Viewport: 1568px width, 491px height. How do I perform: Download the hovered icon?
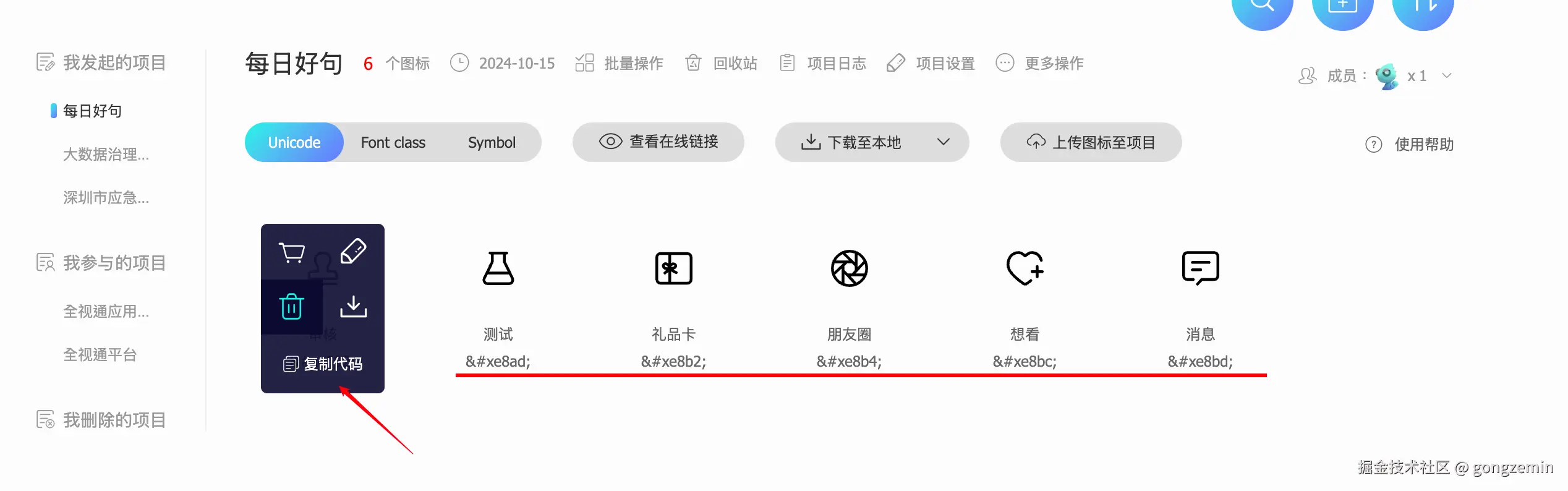[x=354, y=307]
